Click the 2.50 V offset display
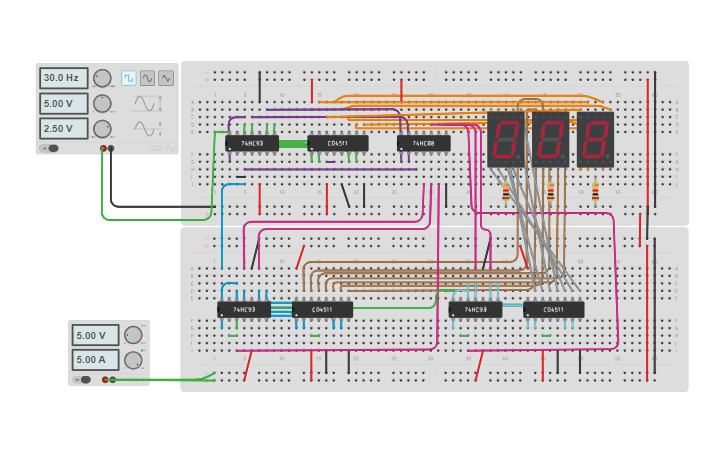Screen dimensions: 725x453 64,128
